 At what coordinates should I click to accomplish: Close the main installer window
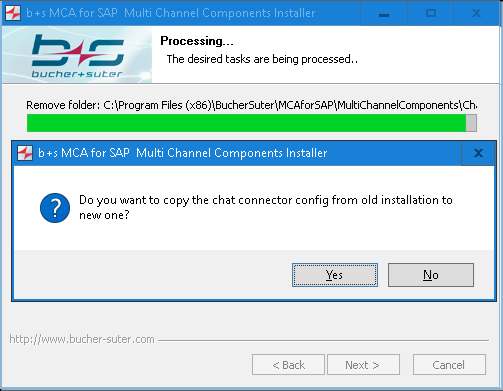click(477, 13)
